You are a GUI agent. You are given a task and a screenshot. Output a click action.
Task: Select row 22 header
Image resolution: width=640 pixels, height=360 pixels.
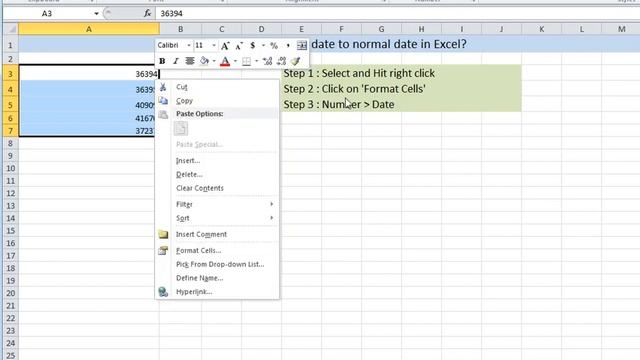click(x=11, y=318)
